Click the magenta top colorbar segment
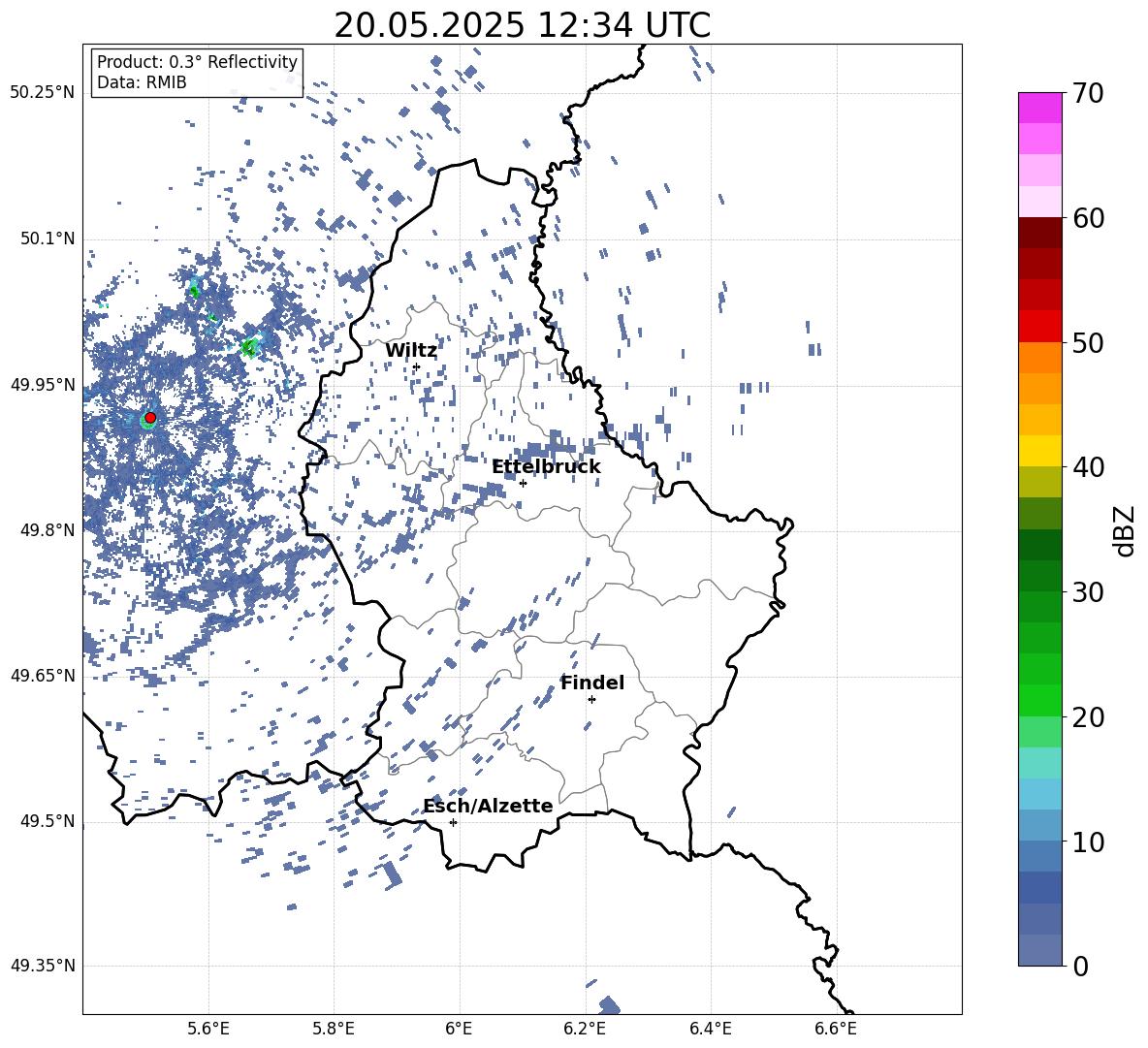The height and width of the screenshot is (1048, 1148). click(1039, 109)
